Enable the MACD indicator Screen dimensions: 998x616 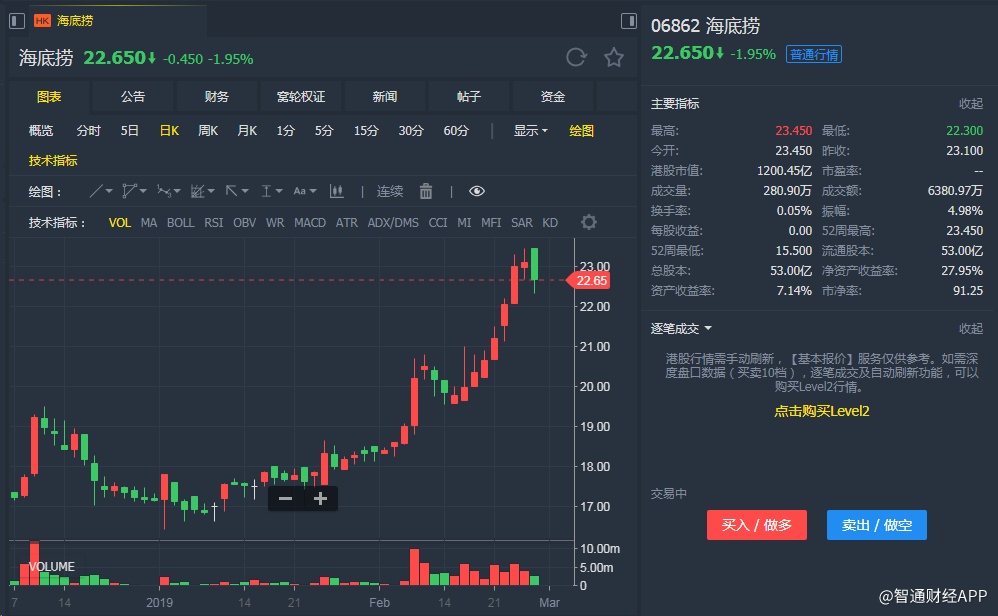pyautogui.click(x=310, y=223)
